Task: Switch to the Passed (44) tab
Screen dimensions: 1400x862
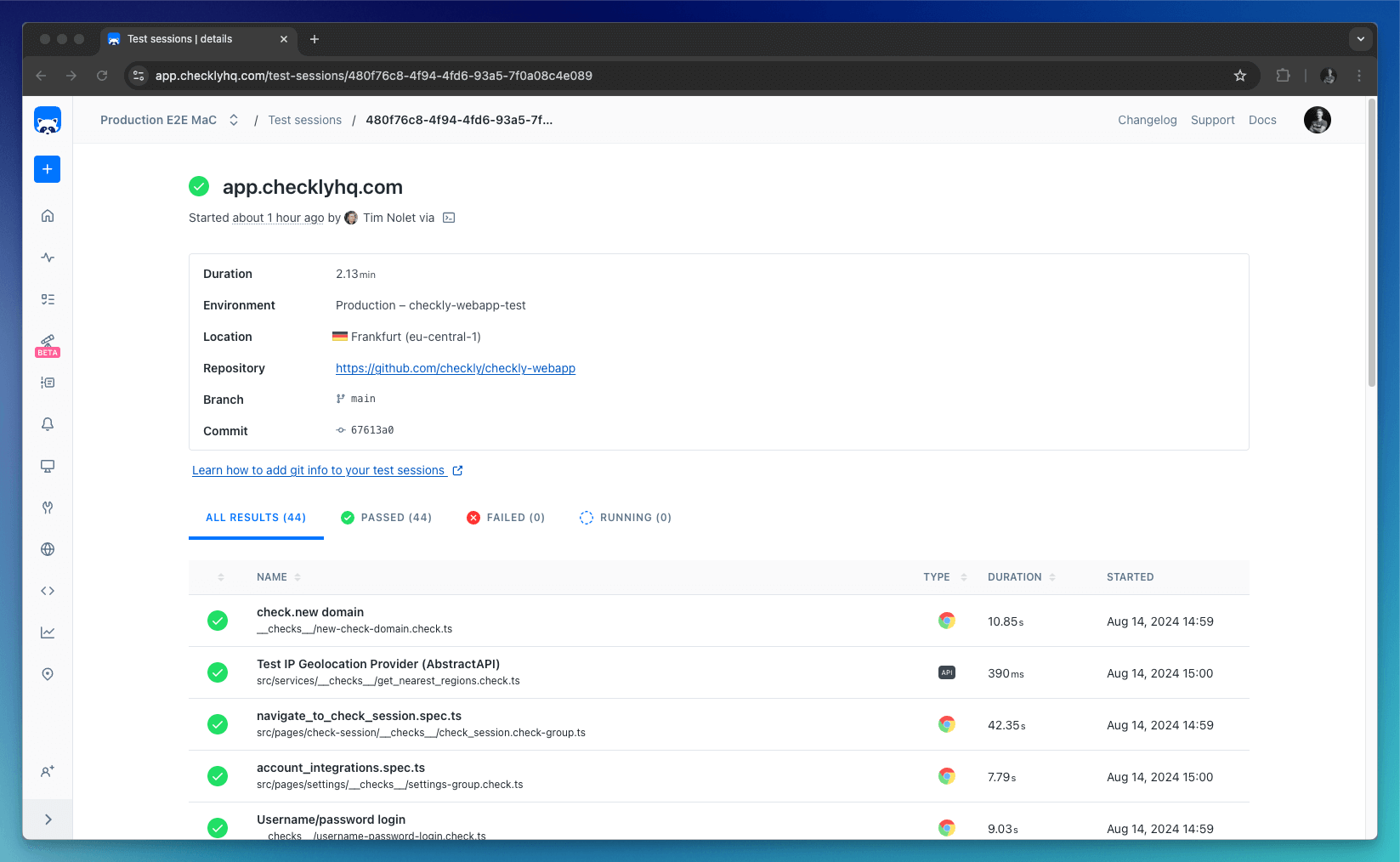Action: point(387,518)
